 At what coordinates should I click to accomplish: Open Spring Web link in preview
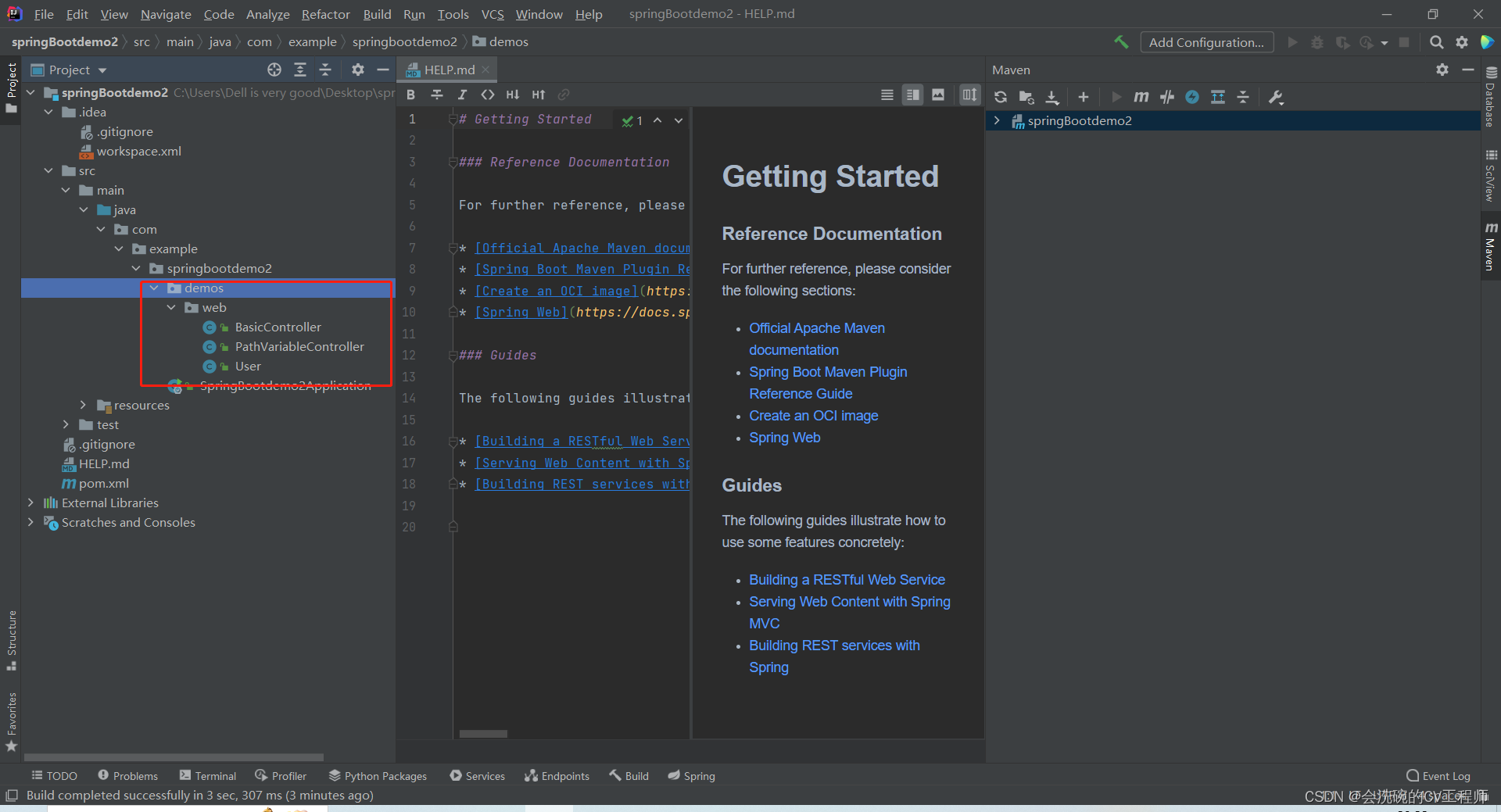coord(785,438)
